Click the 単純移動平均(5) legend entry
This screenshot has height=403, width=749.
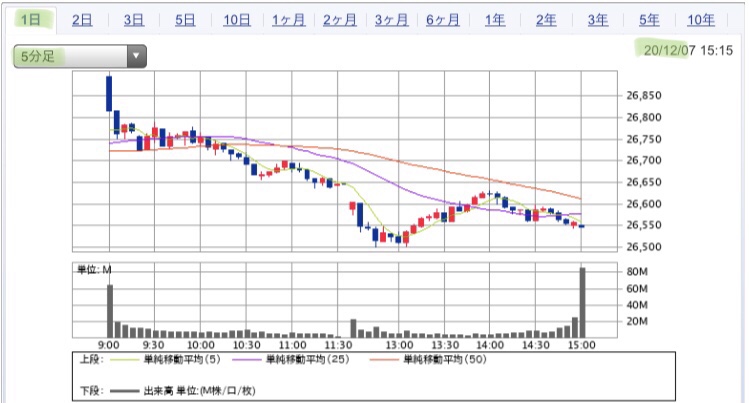(182, 359)
